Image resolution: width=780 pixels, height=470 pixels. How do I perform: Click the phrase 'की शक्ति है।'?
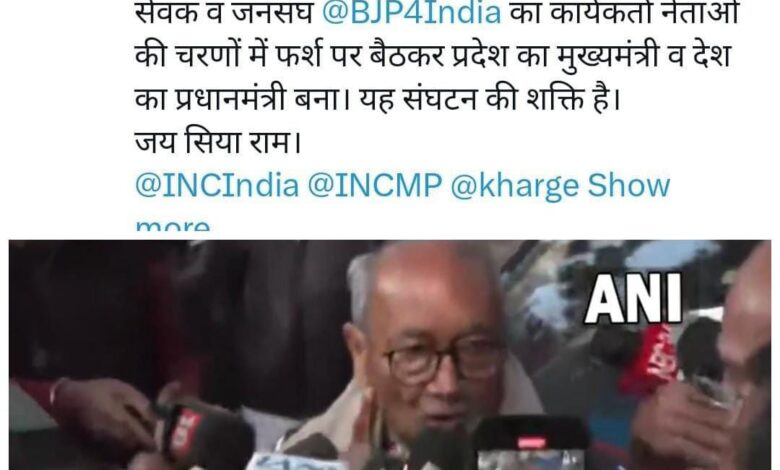554,100
